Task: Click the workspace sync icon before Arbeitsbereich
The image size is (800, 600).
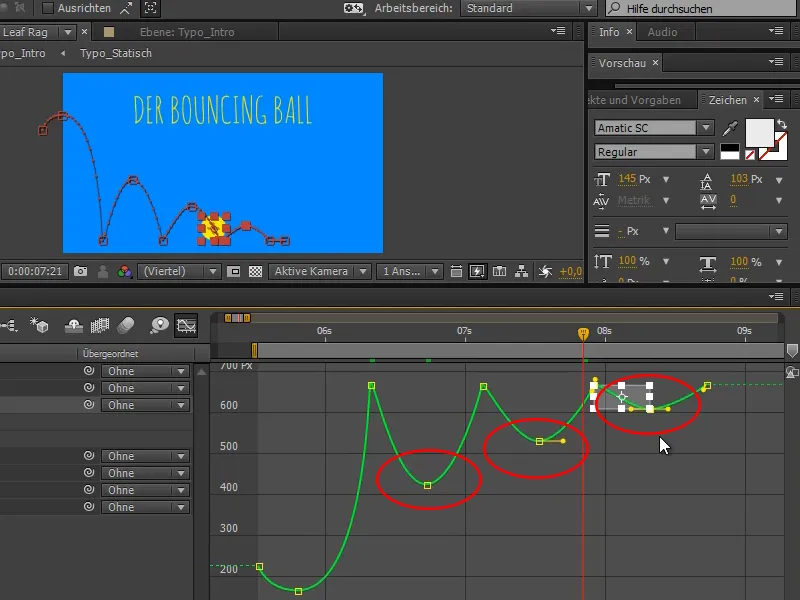Action: [354, 8]
